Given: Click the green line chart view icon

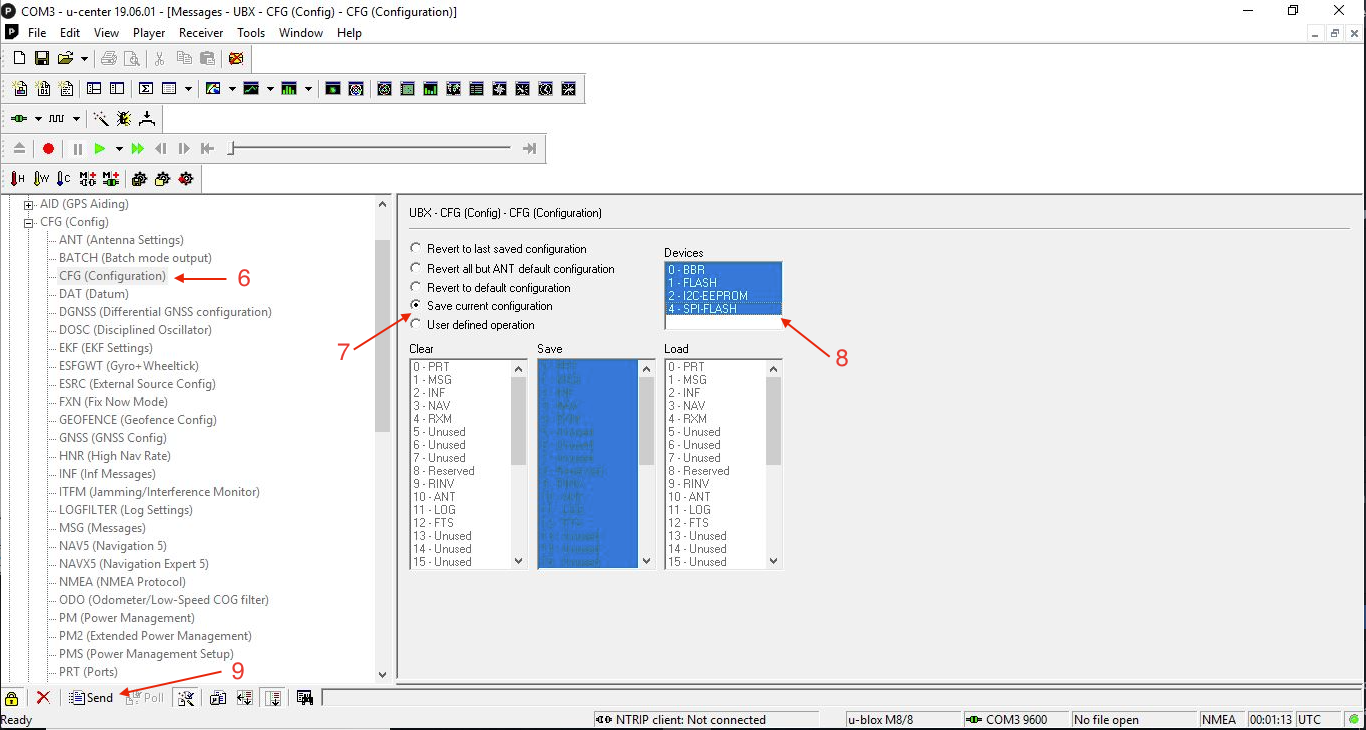Looking at the screenshot, I should click(x=251, y=89).
